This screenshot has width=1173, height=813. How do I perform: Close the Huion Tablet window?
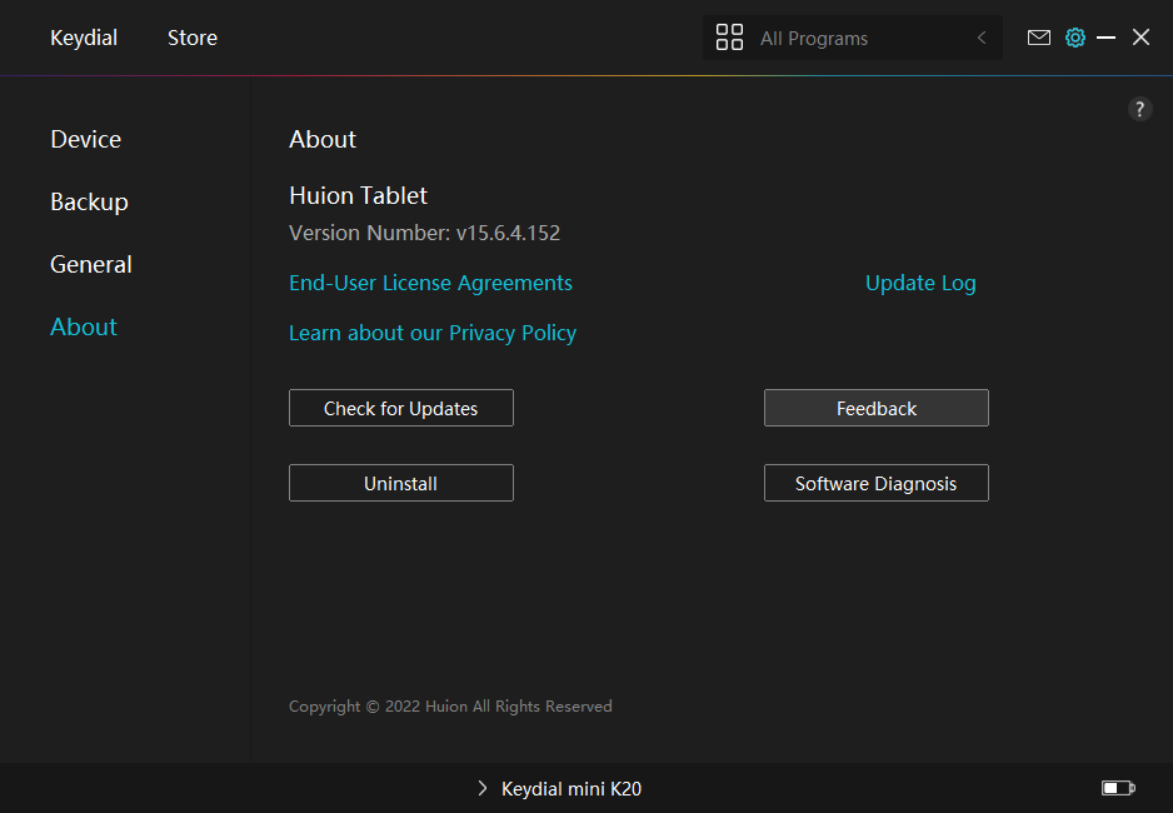1141,38
